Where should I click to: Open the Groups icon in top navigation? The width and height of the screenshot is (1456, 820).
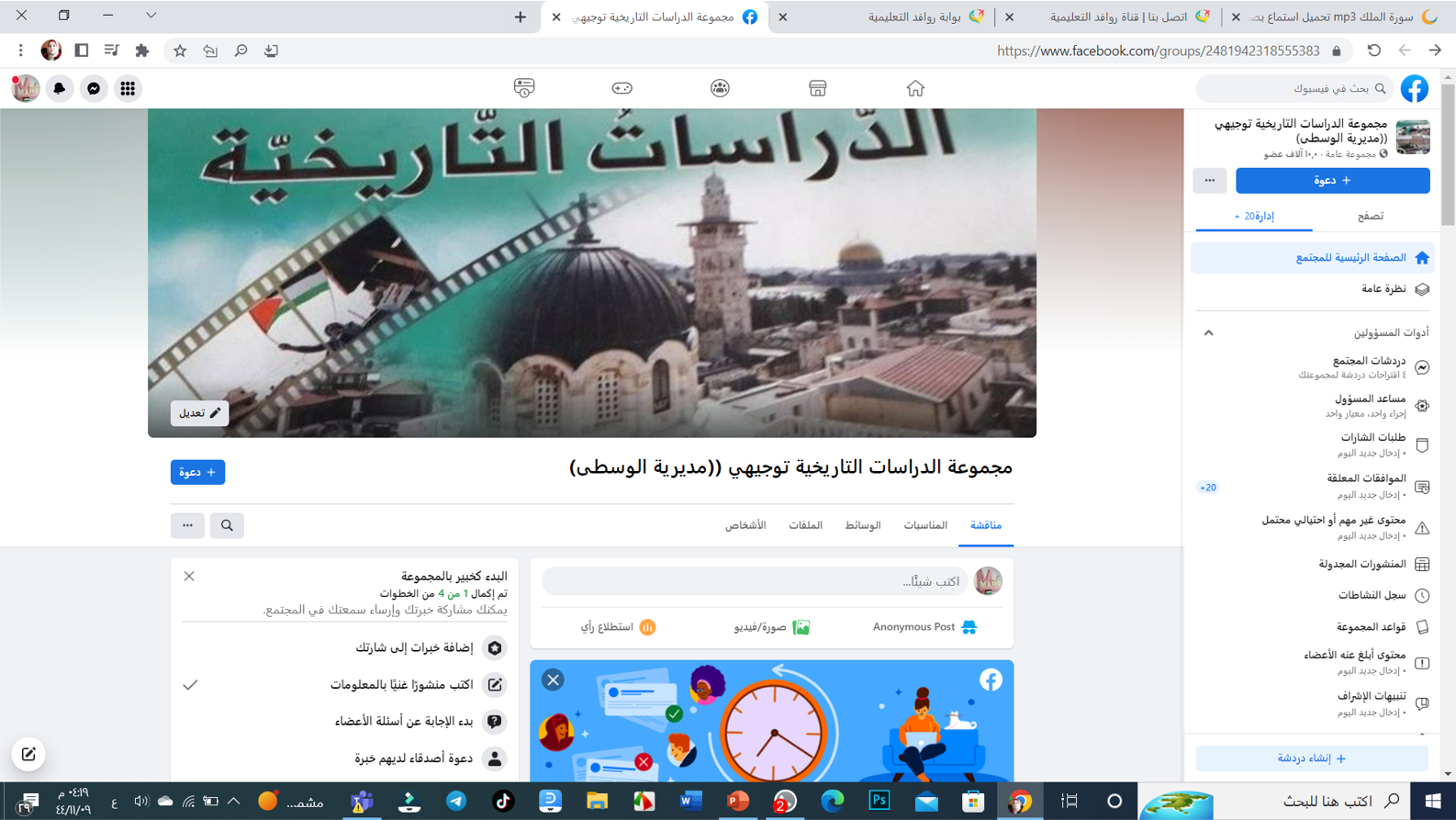pyautogui.click(x=720, y=88)
